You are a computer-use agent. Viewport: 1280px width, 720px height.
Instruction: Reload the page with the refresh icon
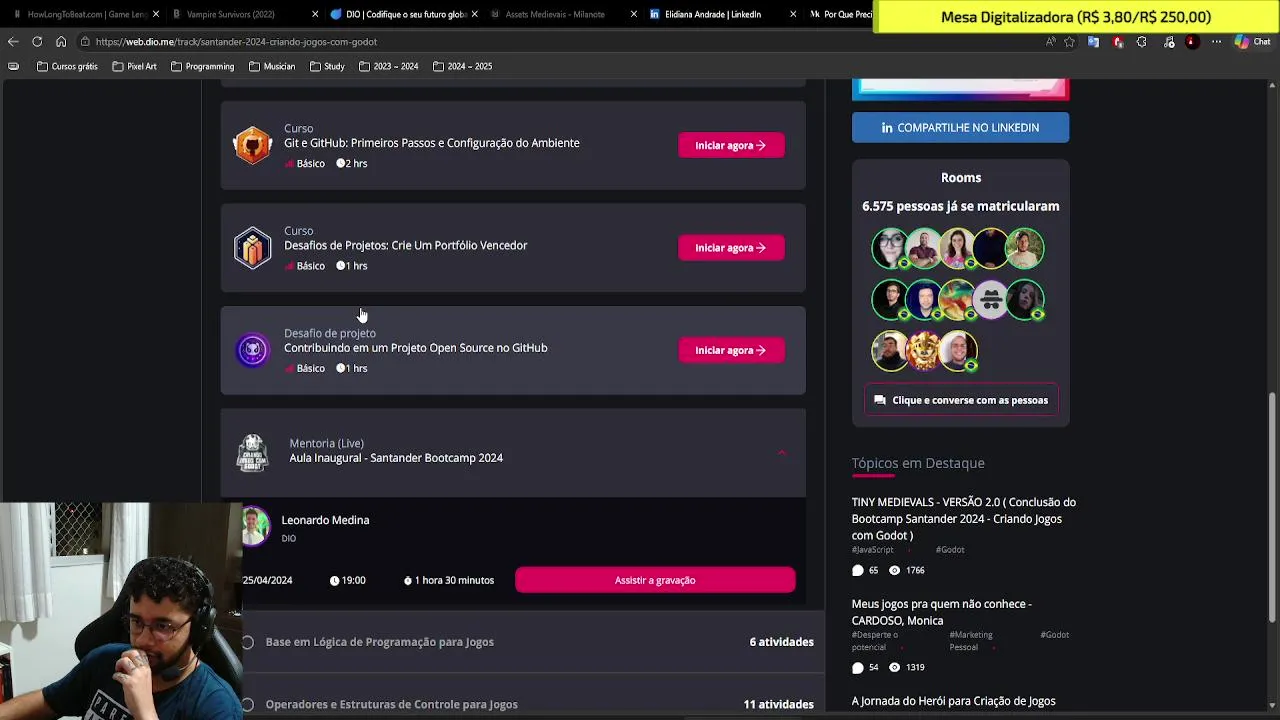[37, 42]
